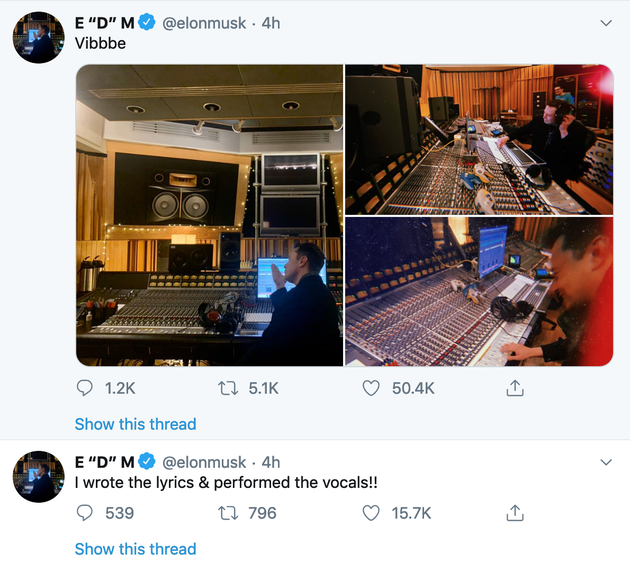Image resolution: width=630 pixels, height=562 pixels.
Task: Retweet the Vibbbe tweet
Action: pos(228,388)
